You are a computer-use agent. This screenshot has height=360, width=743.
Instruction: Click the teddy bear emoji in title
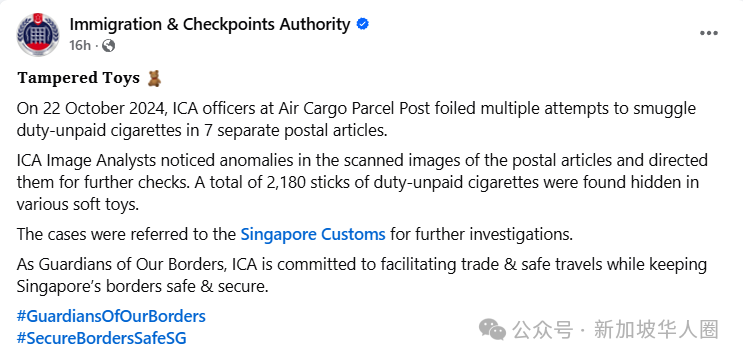pos(154,78)
